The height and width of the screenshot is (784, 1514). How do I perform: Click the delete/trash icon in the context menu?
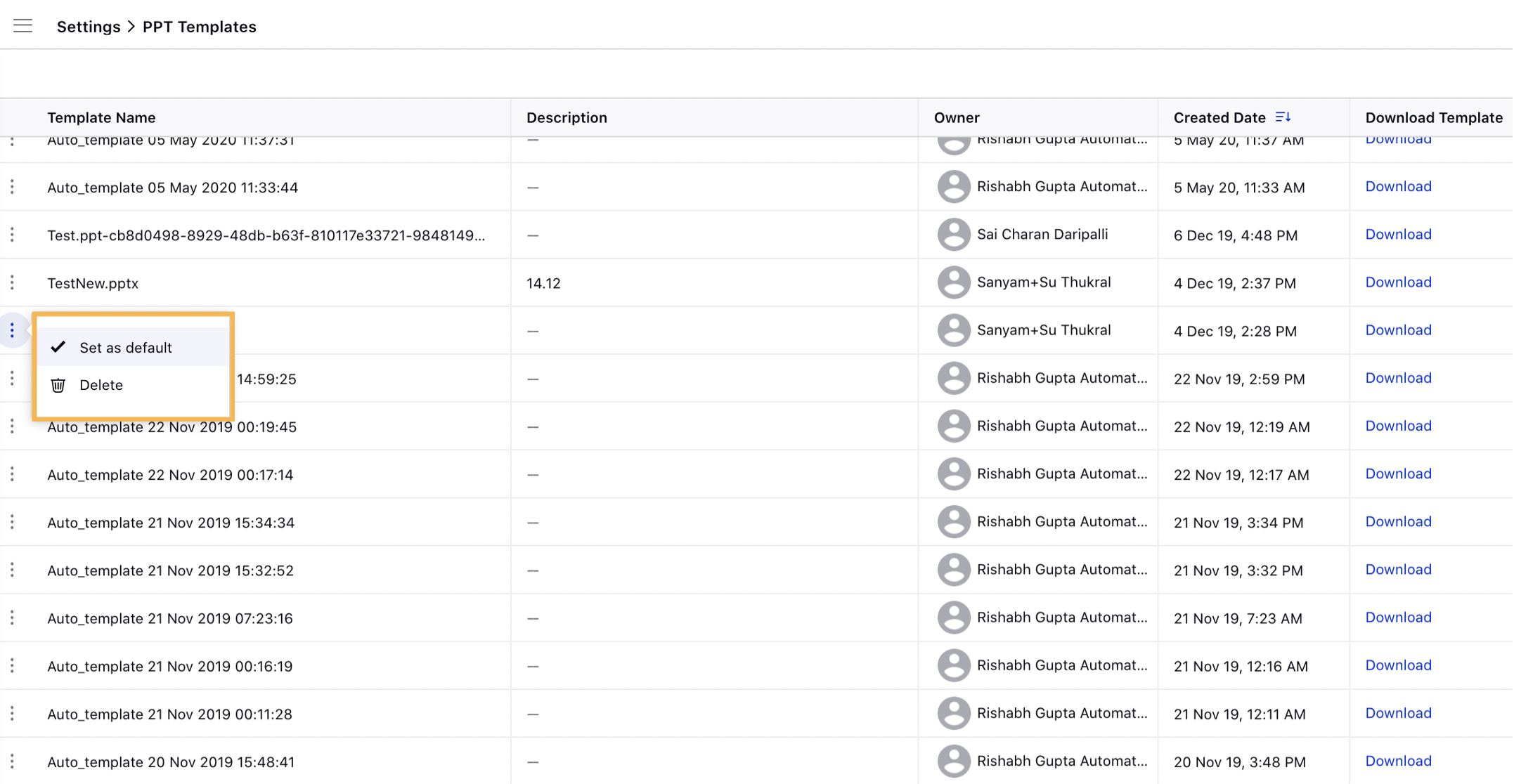[x=58, y=385]
